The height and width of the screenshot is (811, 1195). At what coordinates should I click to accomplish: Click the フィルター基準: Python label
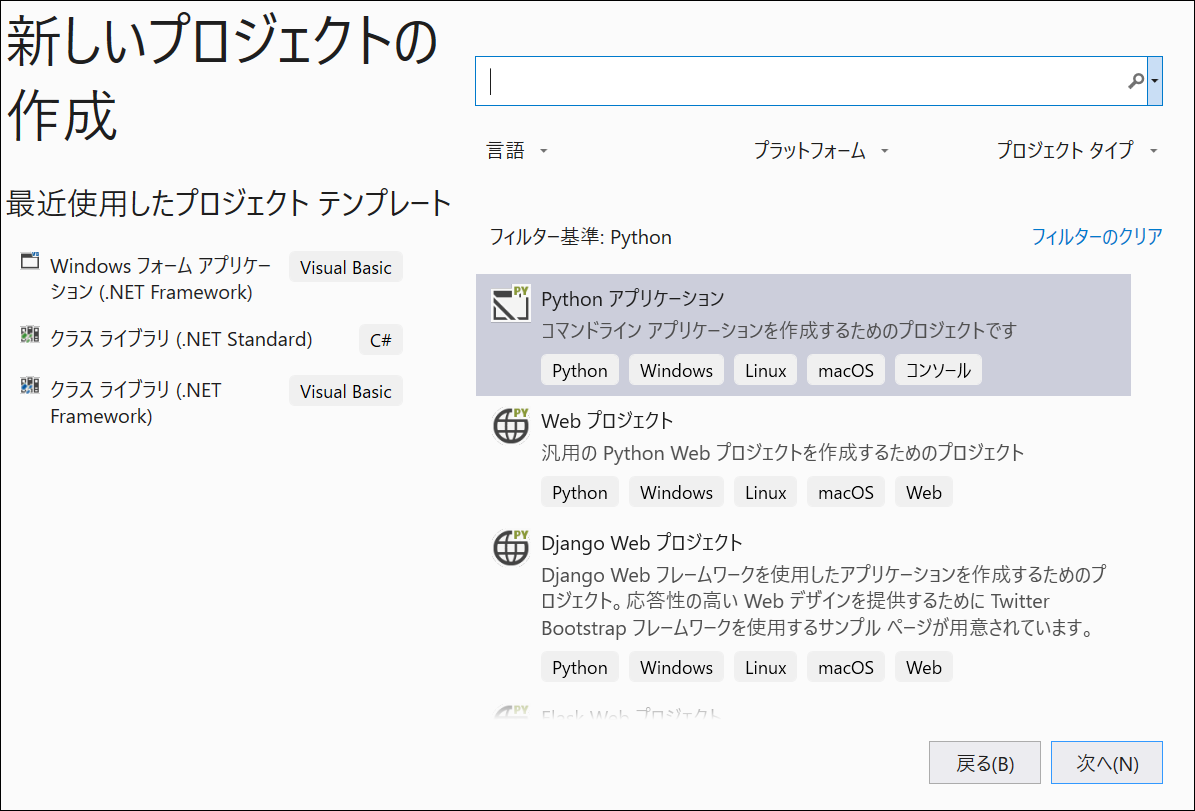[x=581, y=237]
